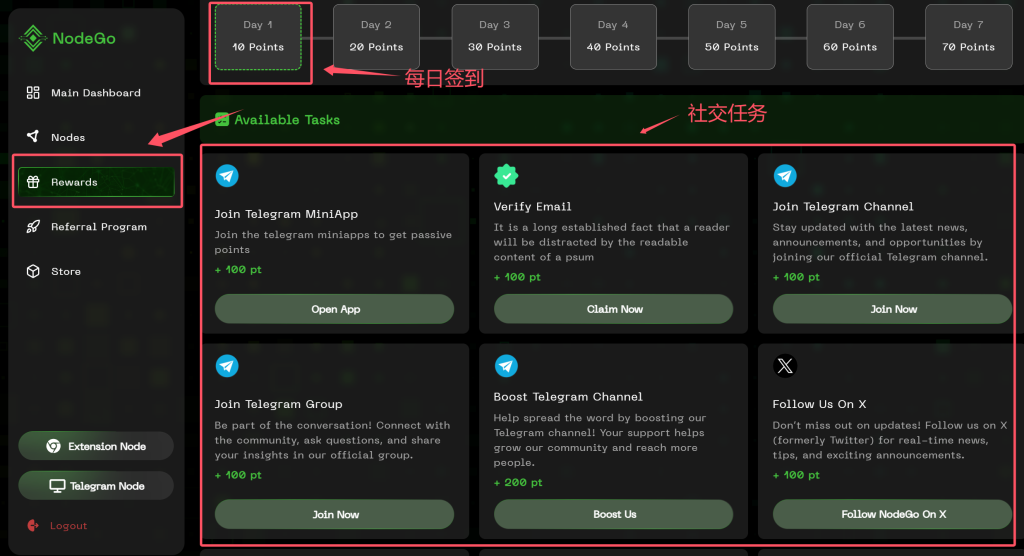Click the Verify Email title

point(532,206)
